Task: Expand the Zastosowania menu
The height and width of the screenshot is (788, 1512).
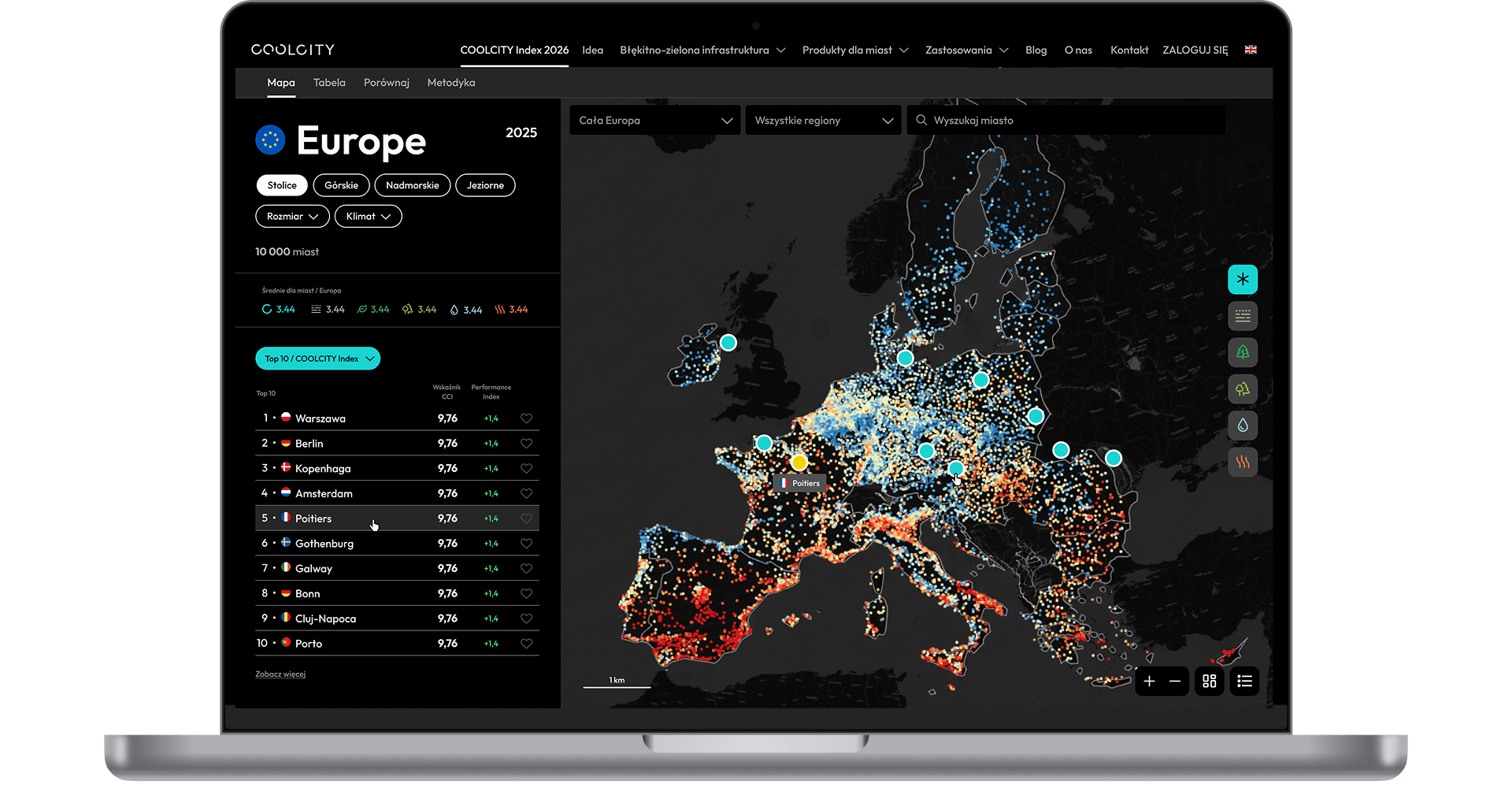Action: (x=966, y=50)
